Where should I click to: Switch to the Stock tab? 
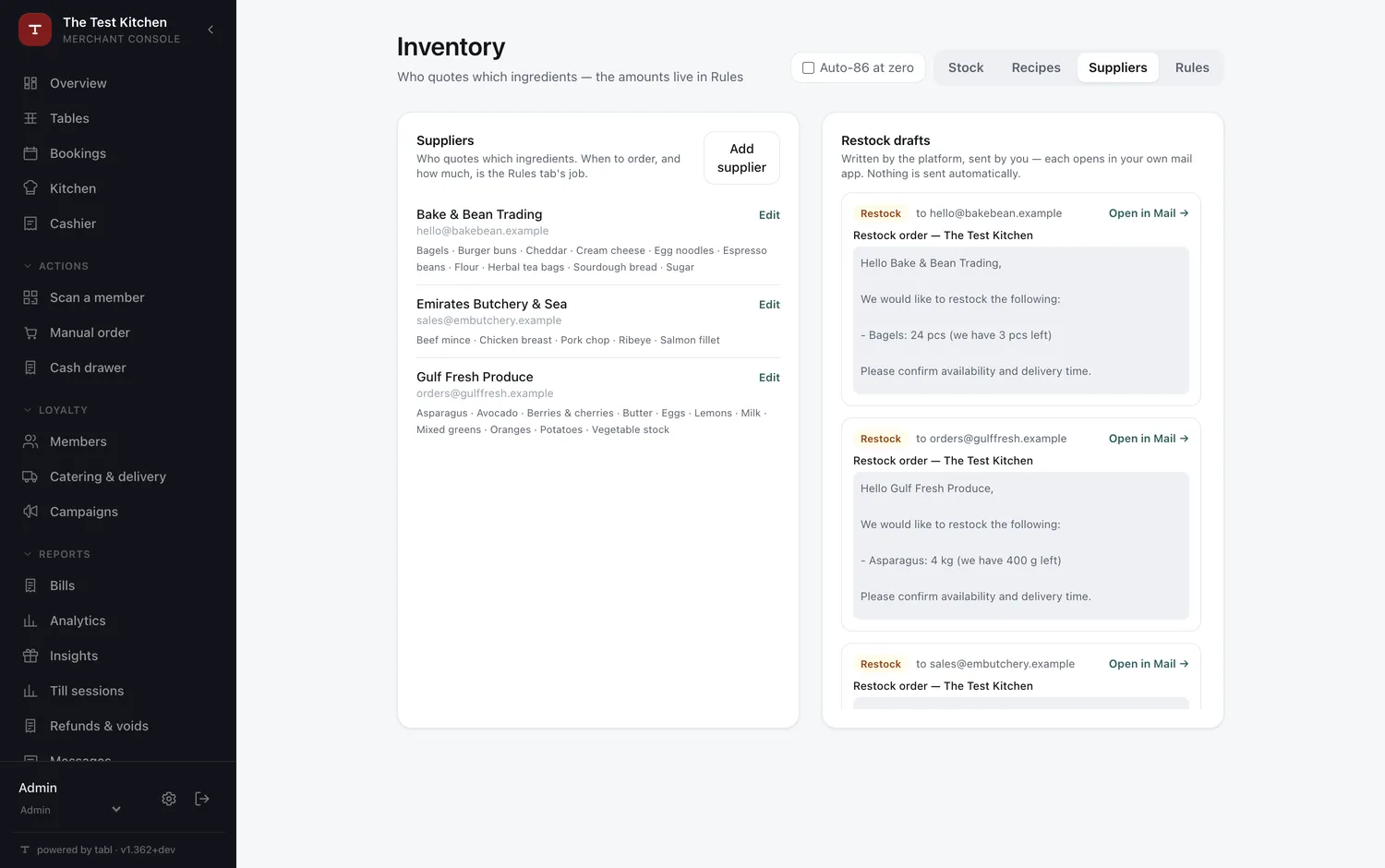point(966,67)
